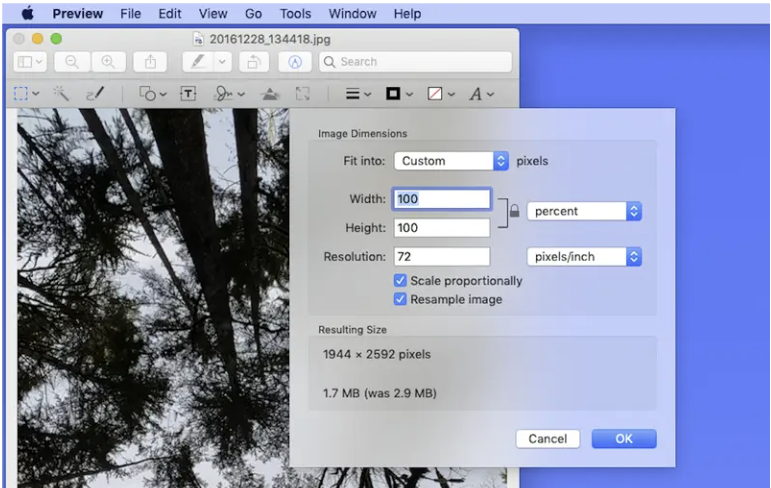The image size is (771, 488).
Task: Click the Share toolbar icon
Action: point(150,62)
